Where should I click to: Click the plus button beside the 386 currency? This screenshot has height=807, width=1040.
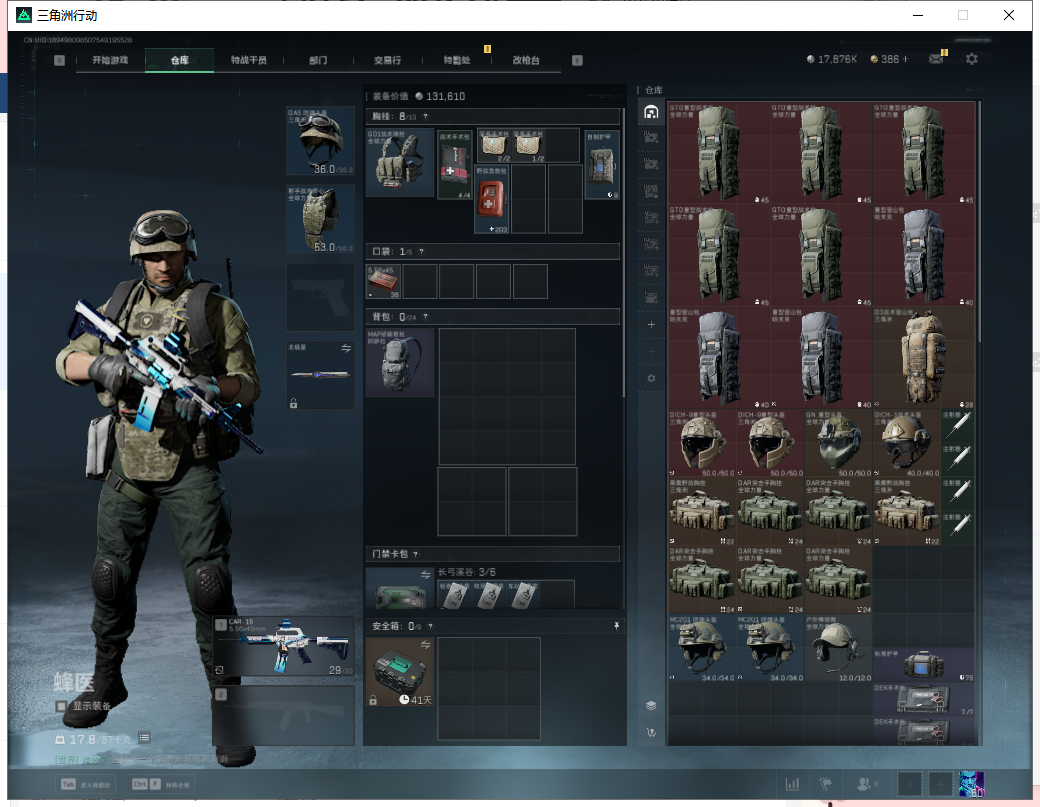pyautogui.click(x=905, y=59)
